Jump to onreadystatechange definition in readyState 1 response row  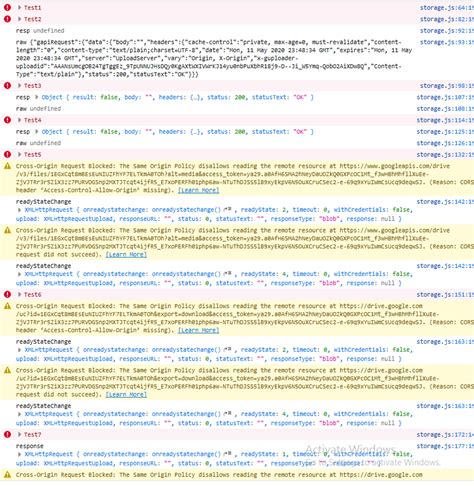click(227, 454)
